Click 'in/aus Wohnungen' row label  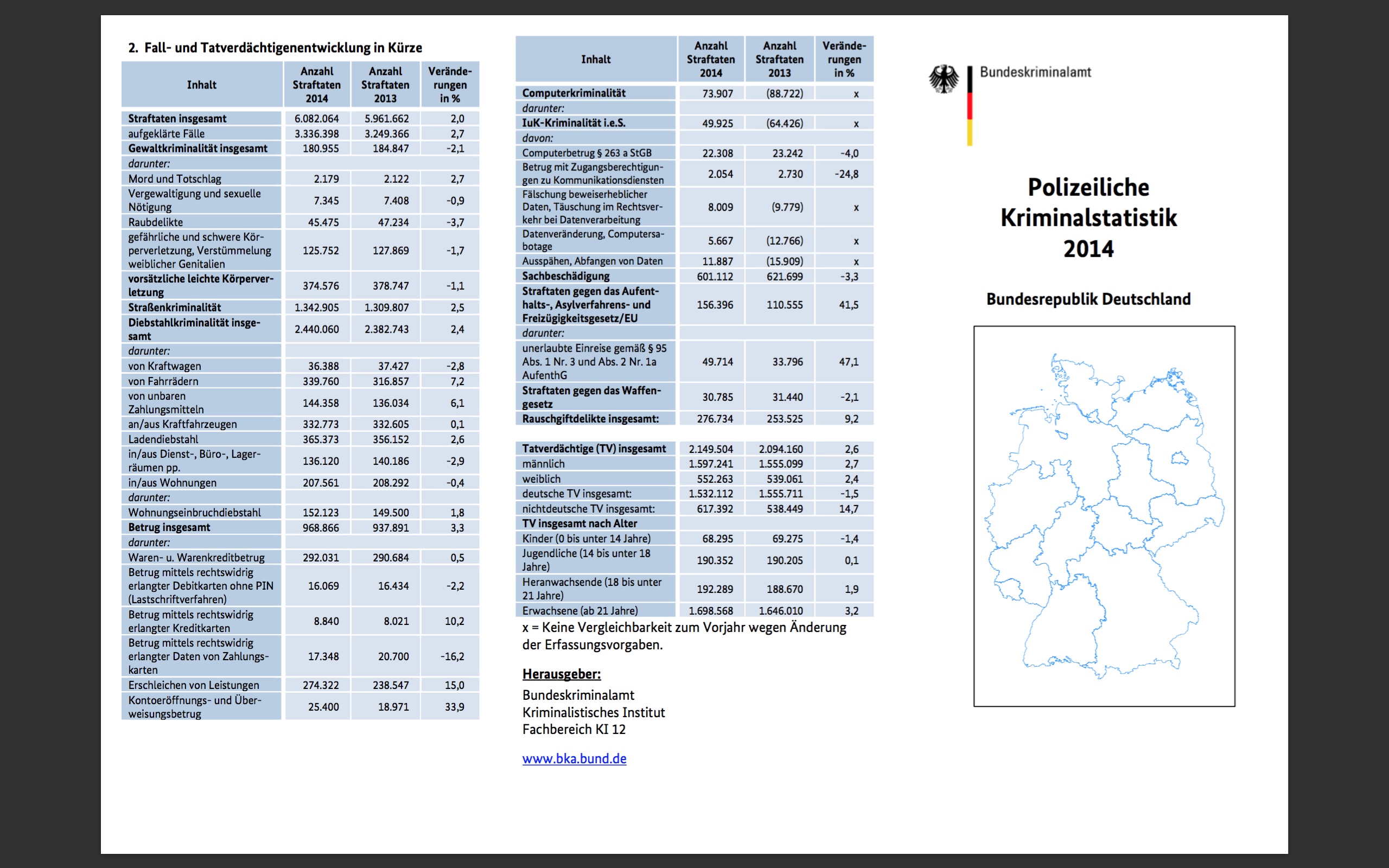[173, 483]
